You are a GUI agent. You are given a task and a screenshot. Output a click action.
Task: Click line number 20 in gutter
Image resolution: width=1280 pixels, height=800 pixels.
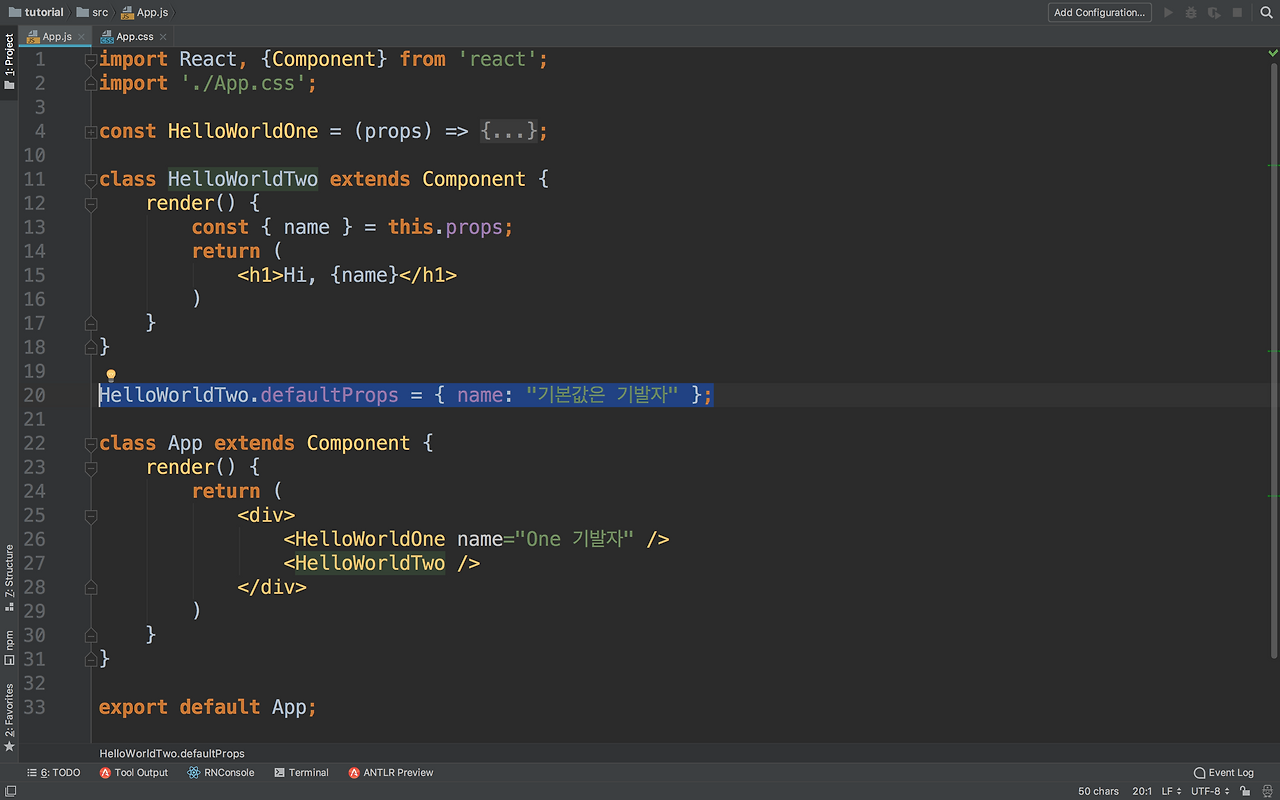[34, 395]
